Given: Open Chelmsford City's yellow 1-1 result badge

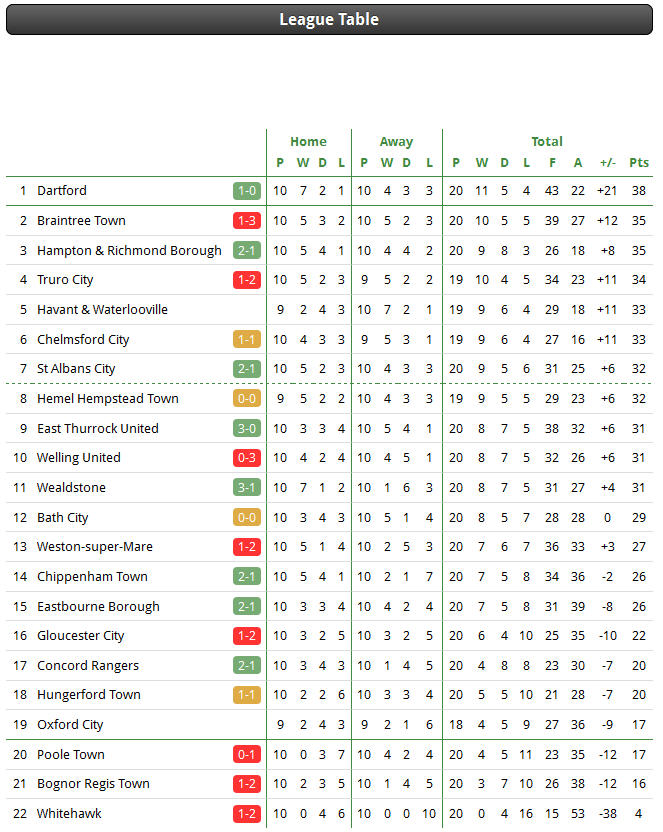Looking at the screenshot, I should pyautogui.click(x=247, y=340).
